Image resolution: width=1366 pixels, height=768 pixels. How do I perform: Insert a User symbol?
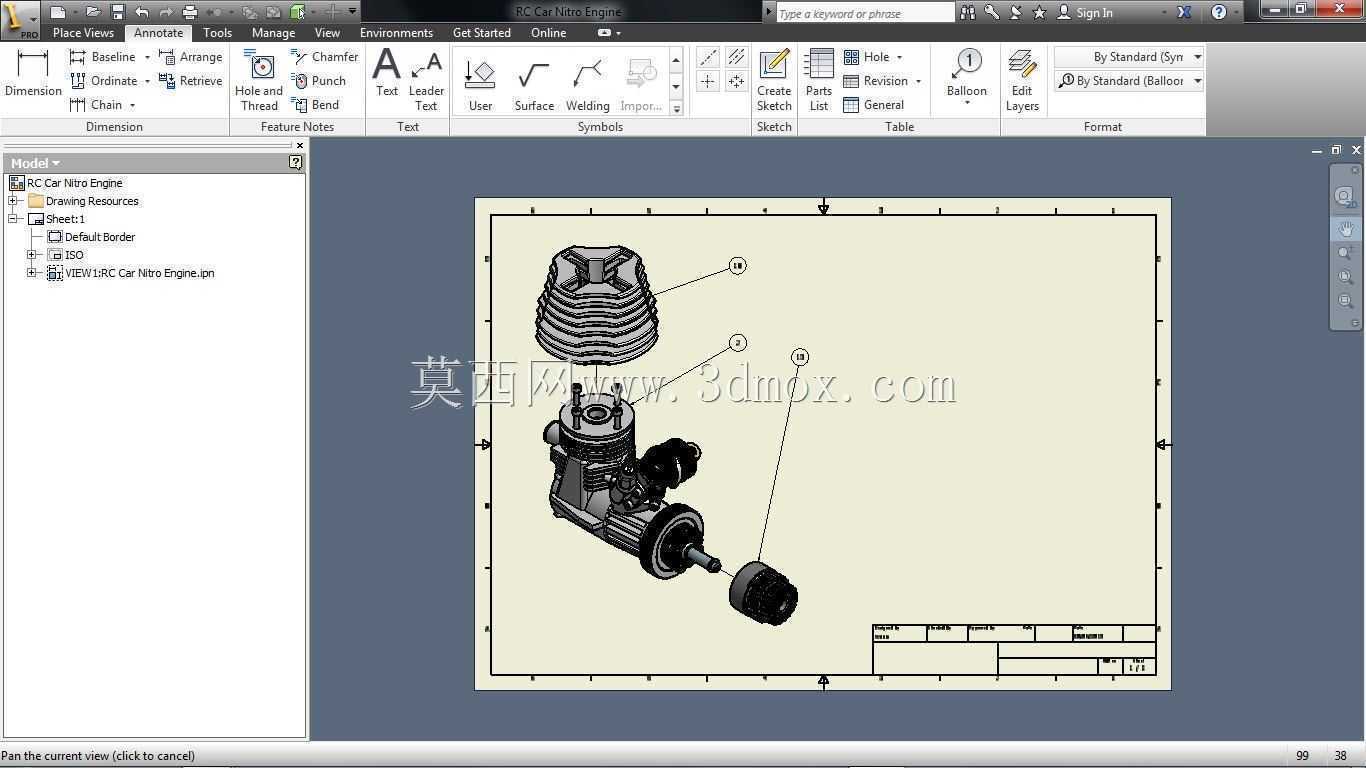[x=481, y=85]
